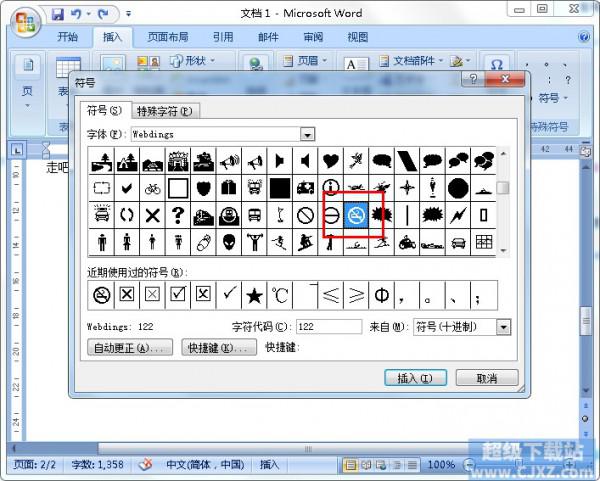Open the 引用 ribbon tab
The height and width of the screenshot is (481, 600).
pyautogui.click(x=223, y=37)
